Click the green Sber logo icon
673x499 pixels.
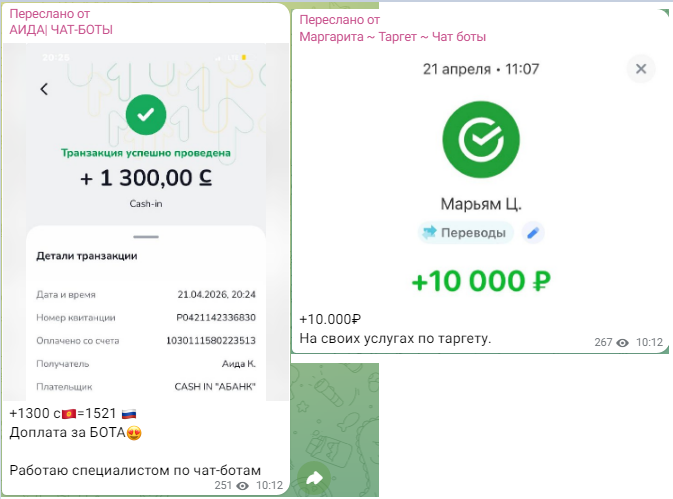point(481,143)
